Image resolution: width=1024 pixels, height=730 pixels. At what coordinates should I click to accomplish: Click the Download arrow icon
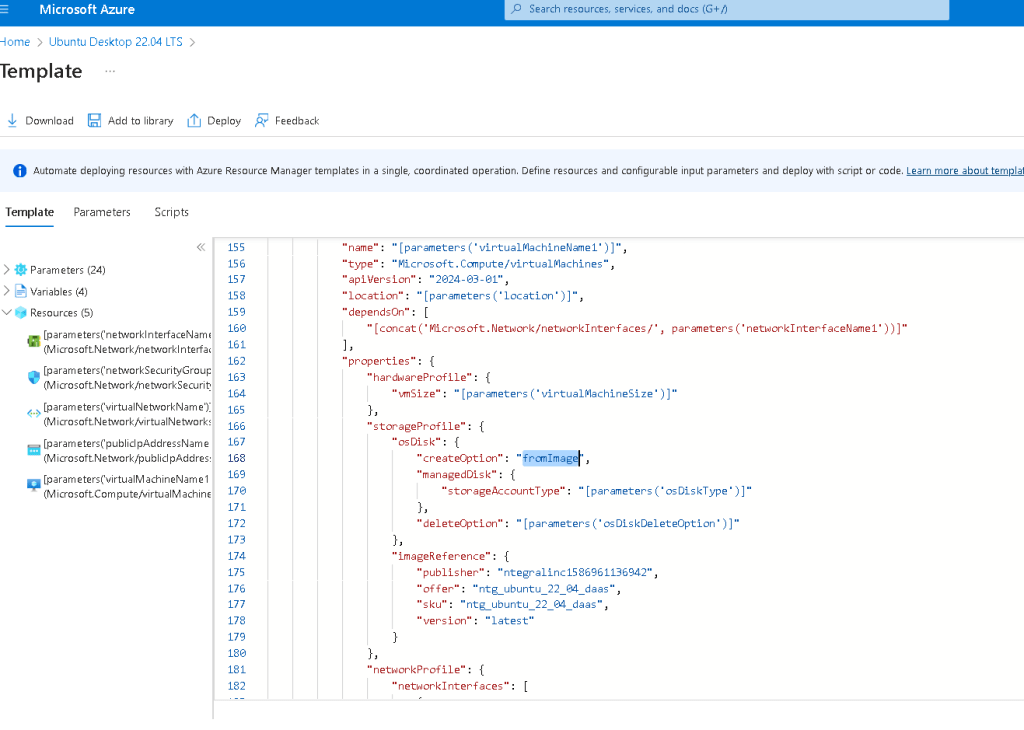[x=12, y=121]
